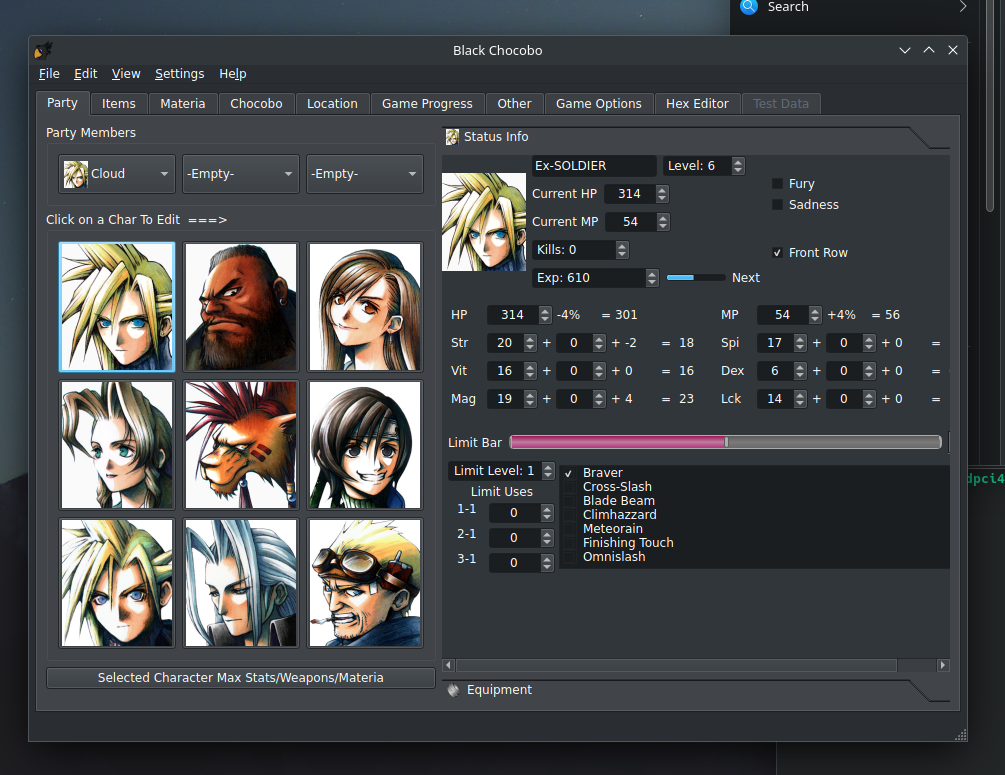Select Sephiroth's portrait in character grid

pos(241,583)
